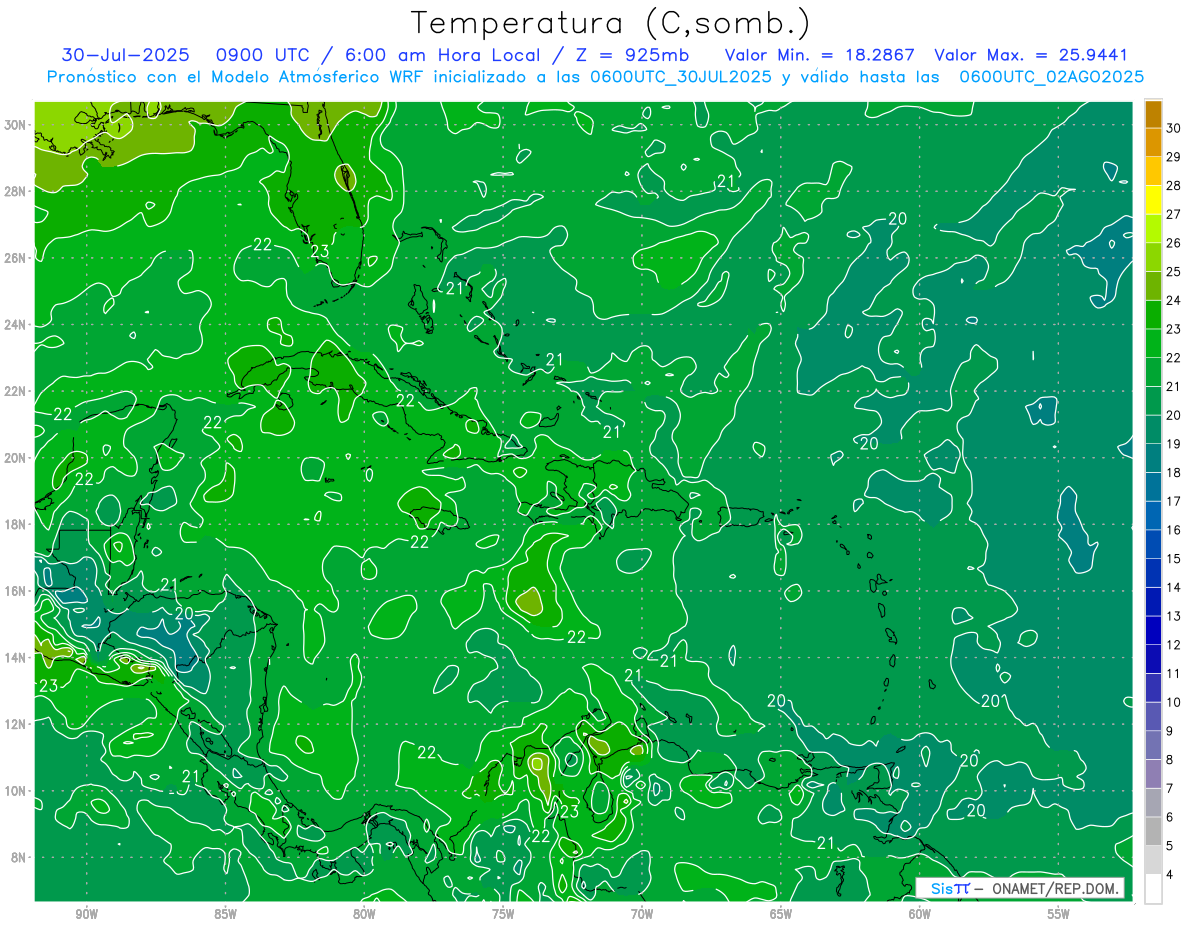Click the 70W longitude axis label
The width and height of the screenshot is (1200, 927).
[x=642, y=914]
